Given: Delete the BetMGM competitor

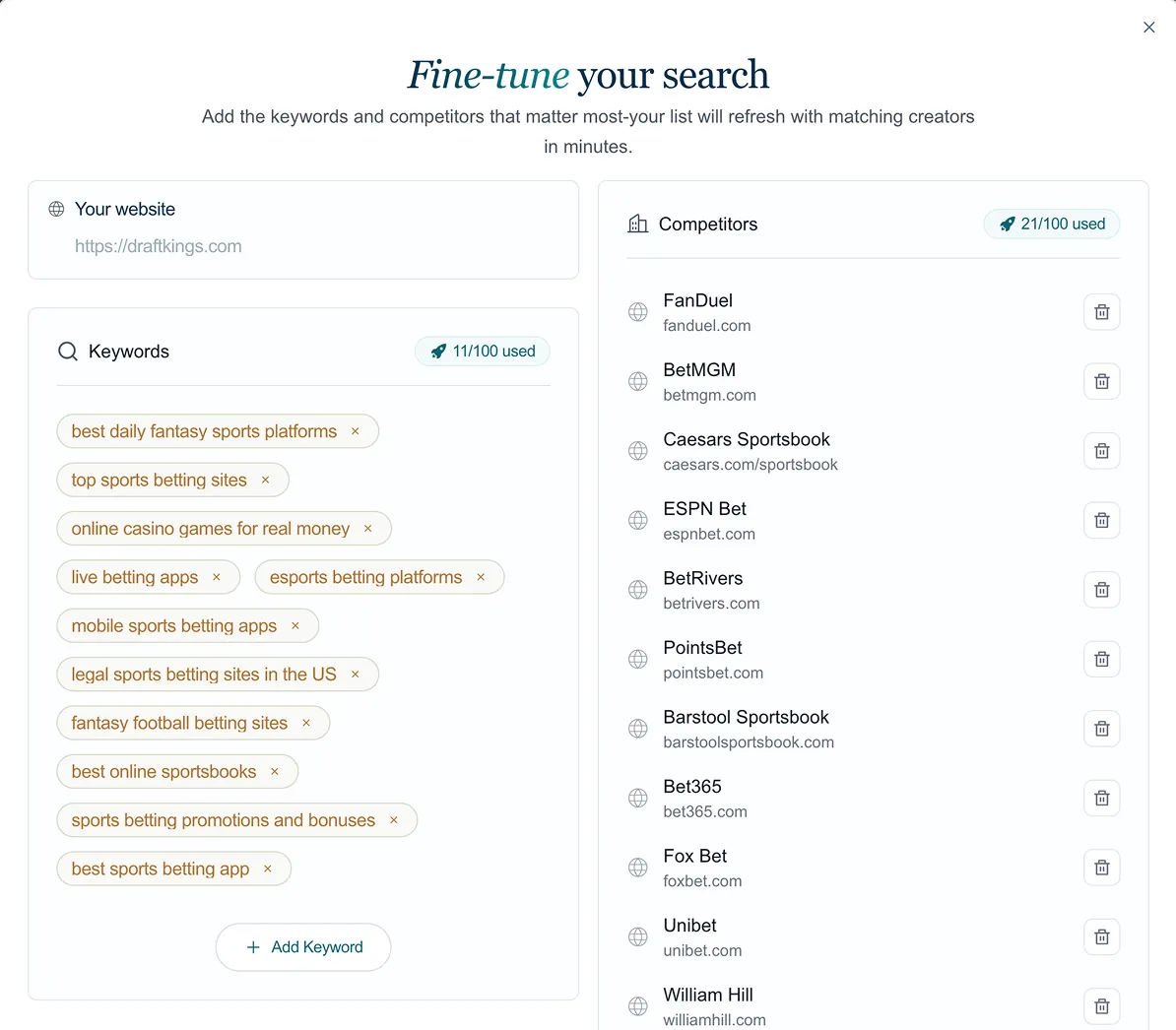Looking at the screenshot, I should click(1101, 381).
